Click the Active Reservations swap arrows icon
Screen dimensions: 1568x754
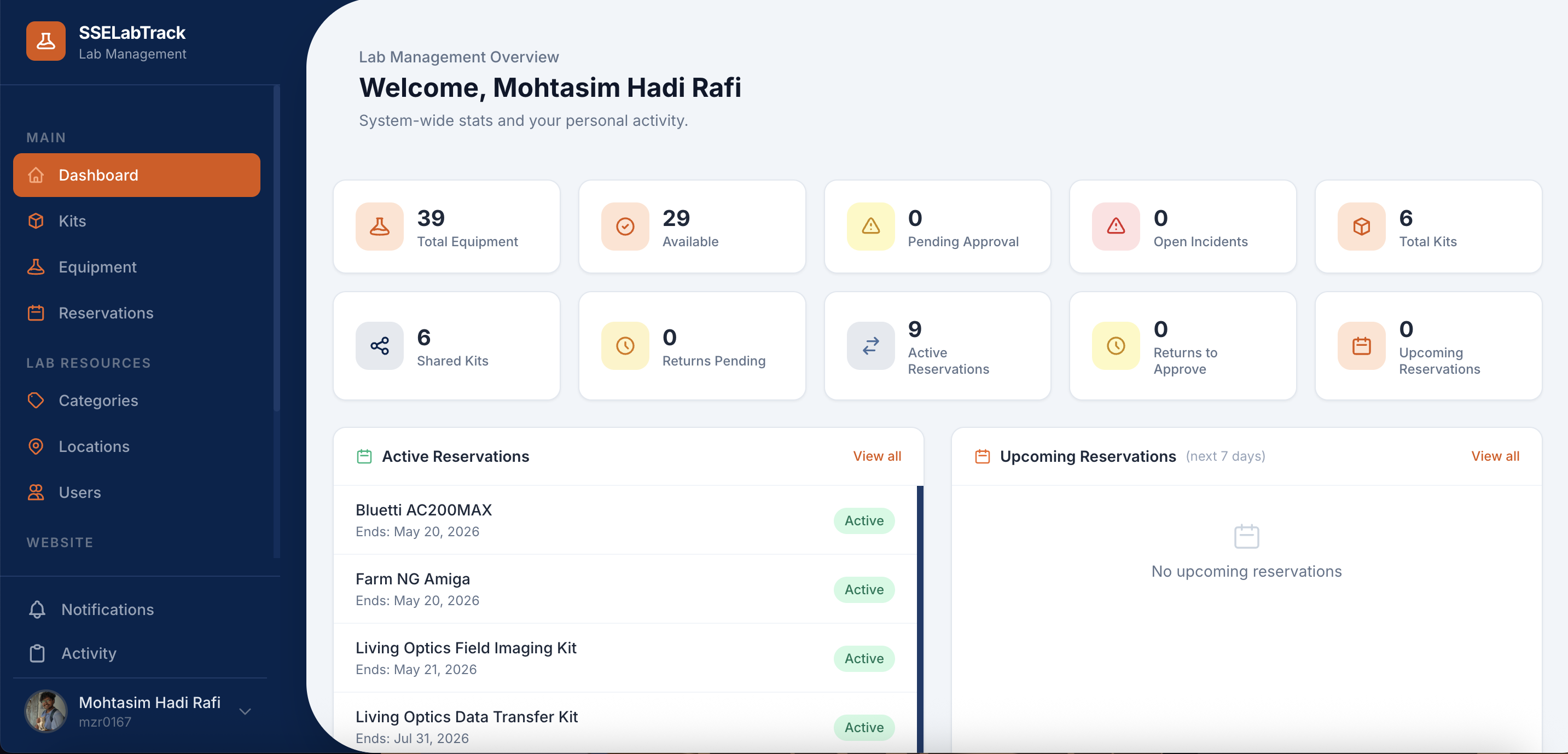click(x=871, y=346)
